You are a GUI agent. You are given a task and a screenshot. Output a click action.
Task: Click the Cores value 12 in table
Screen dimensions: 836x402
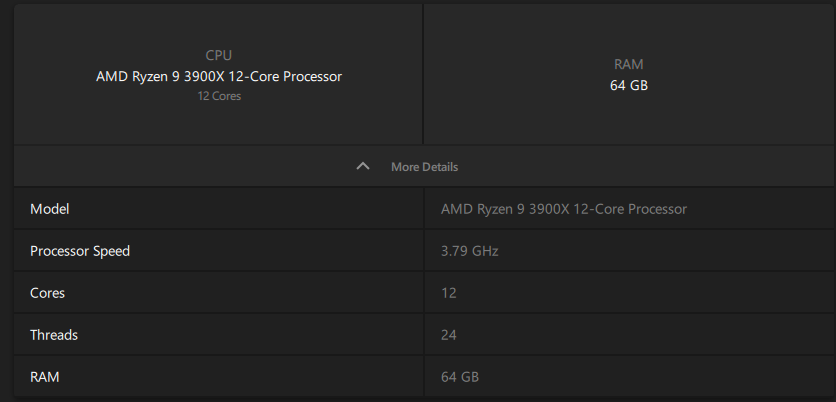click(x=449, y=293)
